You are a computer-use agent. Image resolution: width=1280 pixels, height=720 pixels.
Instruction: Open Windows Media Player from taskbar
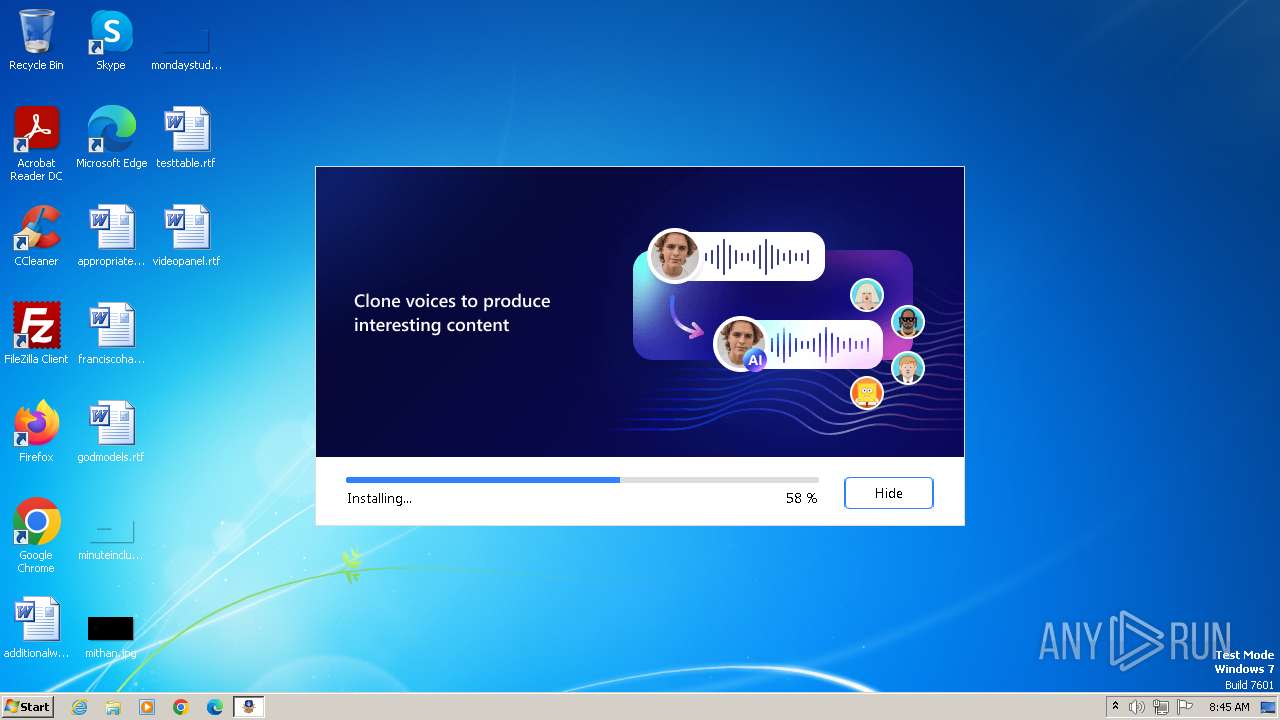click(x=147, y=707)
